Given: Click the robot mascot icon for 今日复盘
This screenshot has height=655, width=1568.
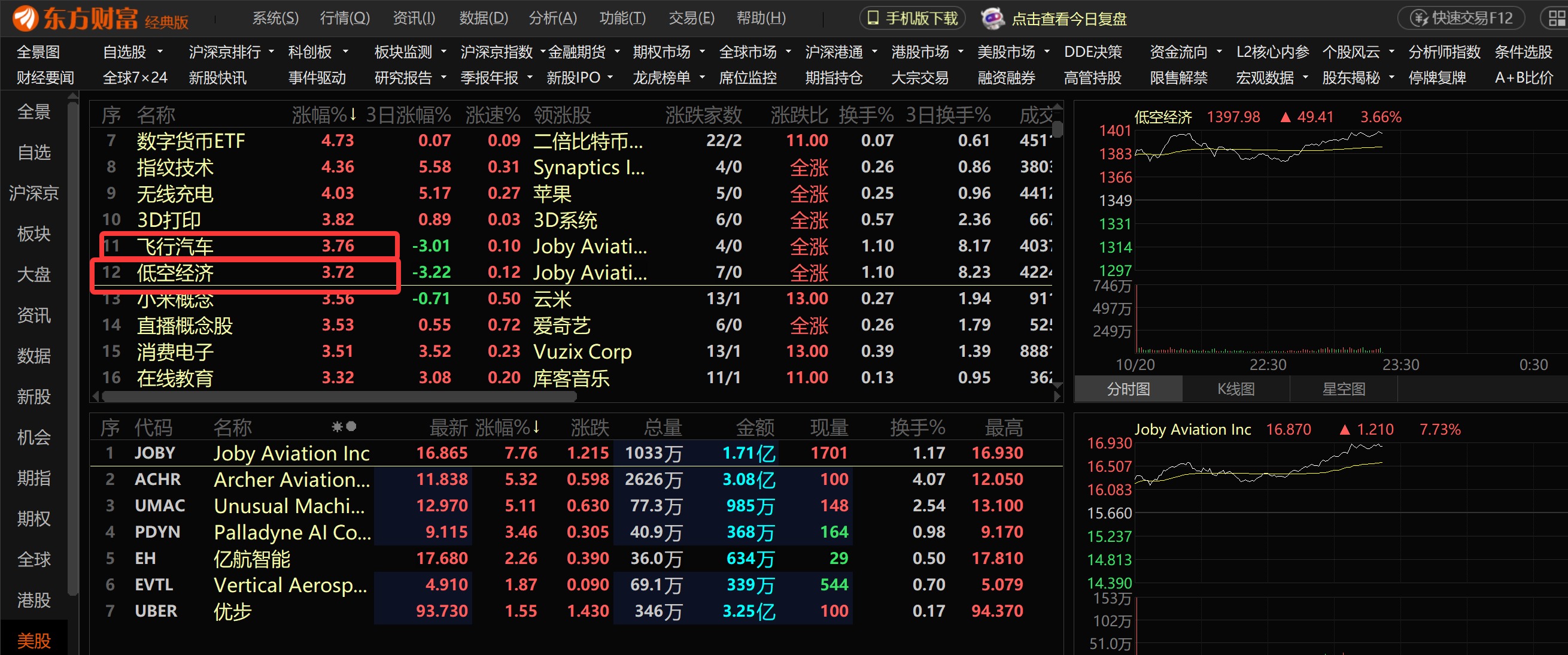Looking at the screenshot, I should [x=992, y=19].
